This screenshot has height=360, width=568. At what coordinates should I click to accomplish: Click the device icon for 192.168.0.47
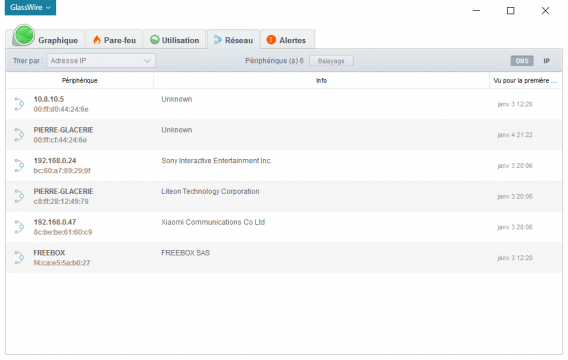tap(19, 227)
